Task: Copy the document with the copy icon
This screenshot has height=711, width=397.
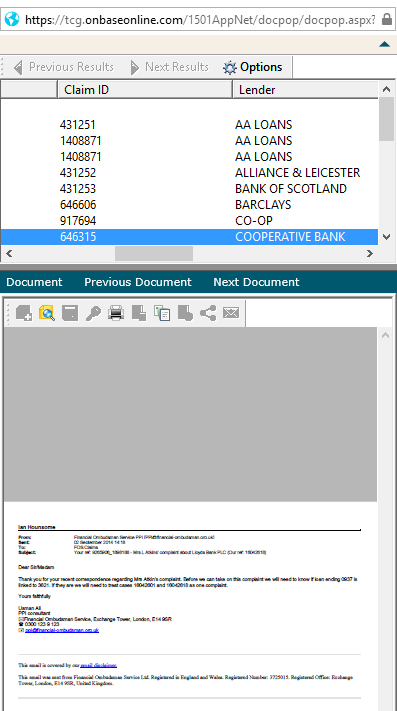Action: pos(162,313)
